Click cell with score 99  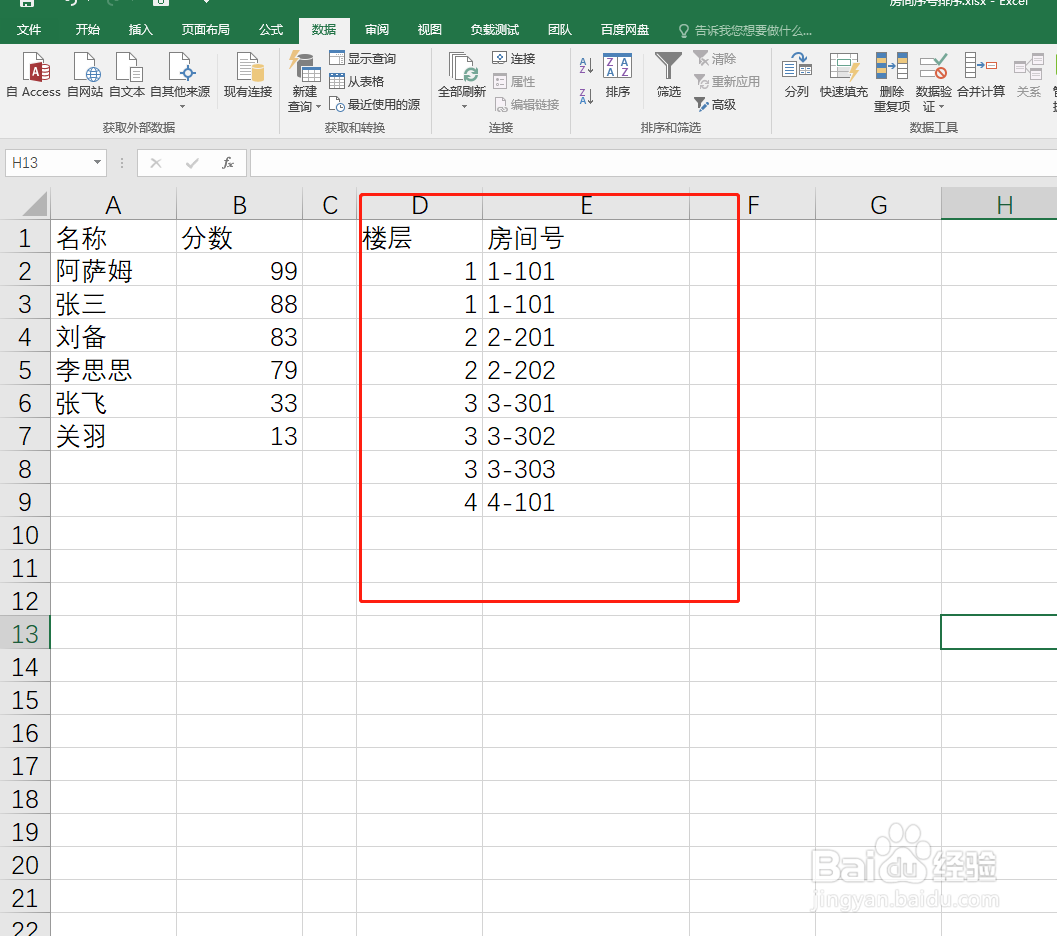239,271
